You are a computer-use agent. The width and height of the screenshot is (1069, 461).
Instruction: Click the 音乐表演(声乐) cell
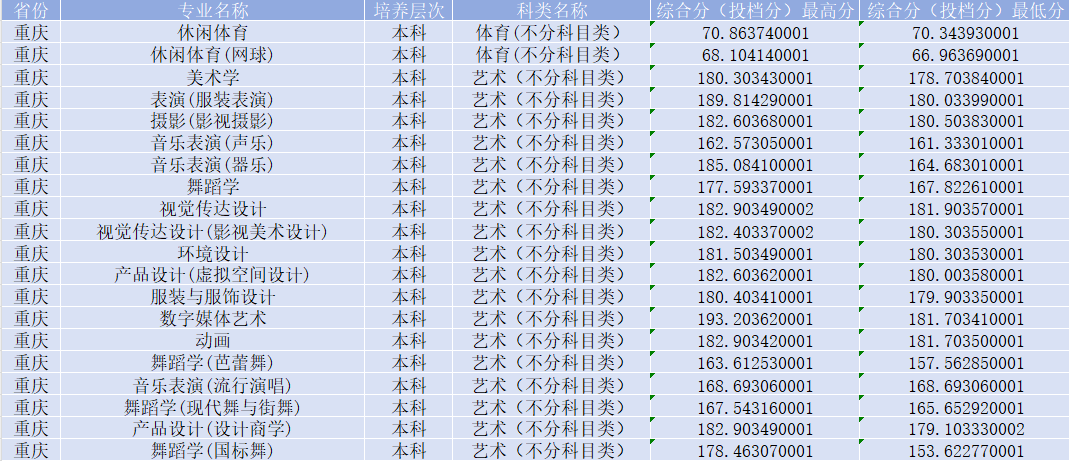coord(212,143)
